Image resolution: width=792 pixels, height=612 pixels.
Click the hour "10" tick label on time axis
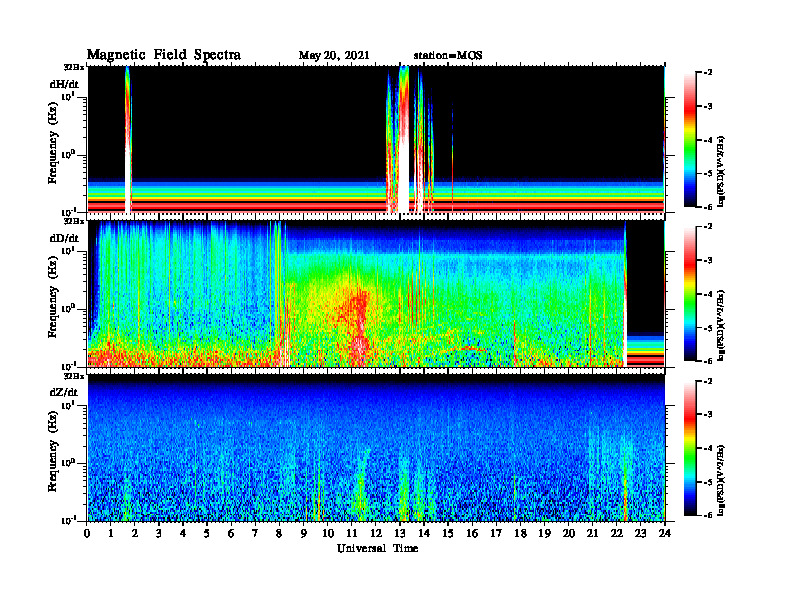(x=328, y=533)
